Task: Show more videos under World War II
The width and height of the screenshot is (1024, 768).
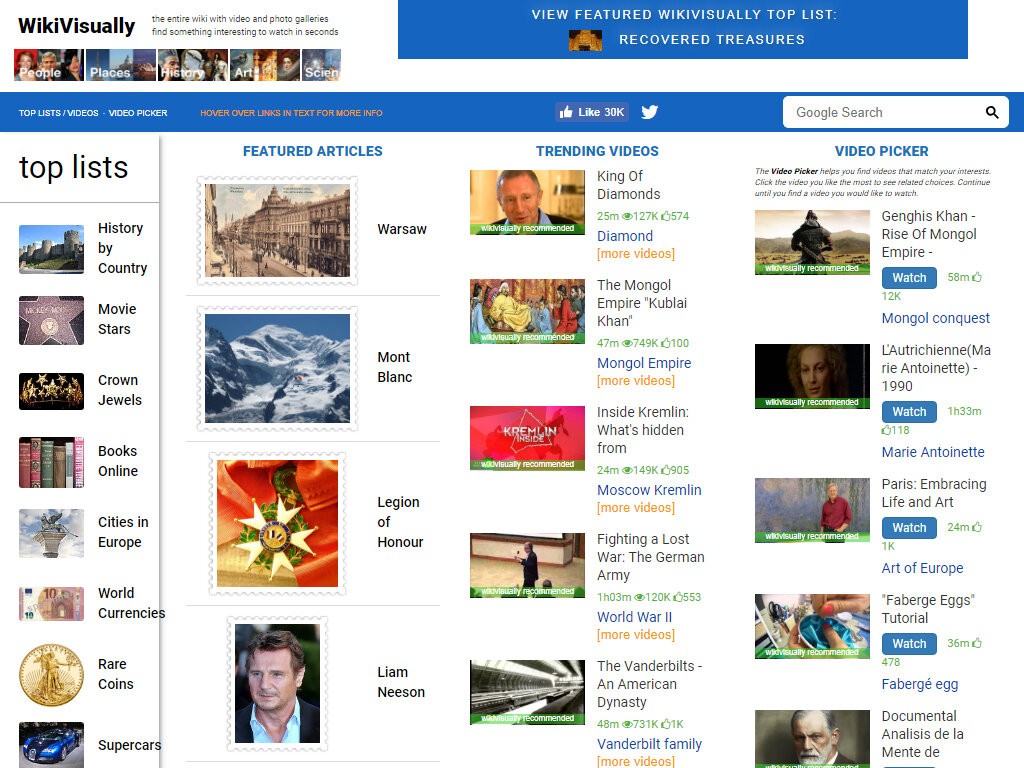Action: (636, 635)
